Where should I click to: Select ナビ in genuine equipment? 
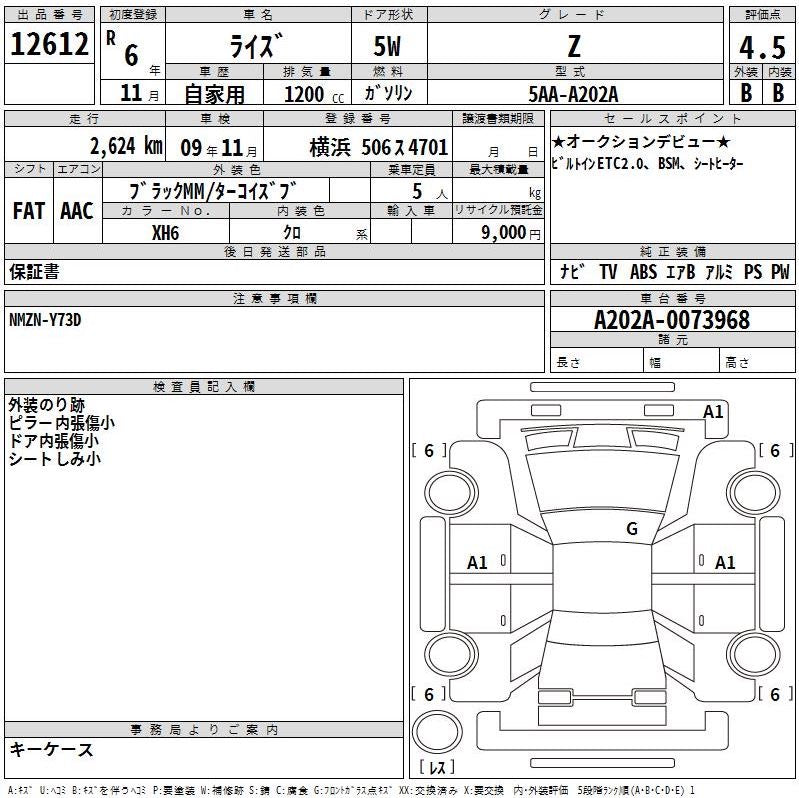[x=572, y=272]
